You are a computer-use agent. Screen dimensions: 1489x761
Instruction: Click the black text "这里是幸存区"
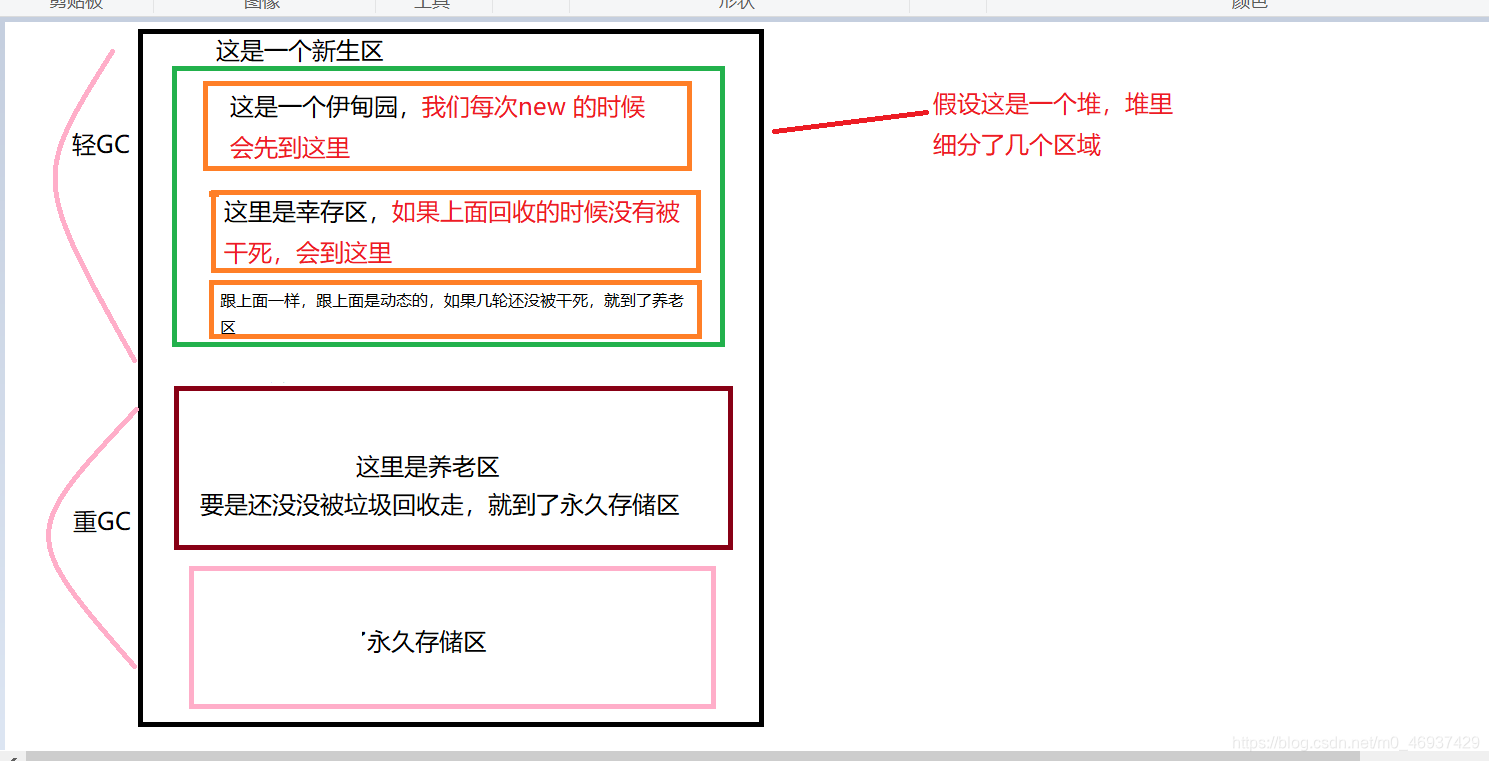[x=296, y=212]
